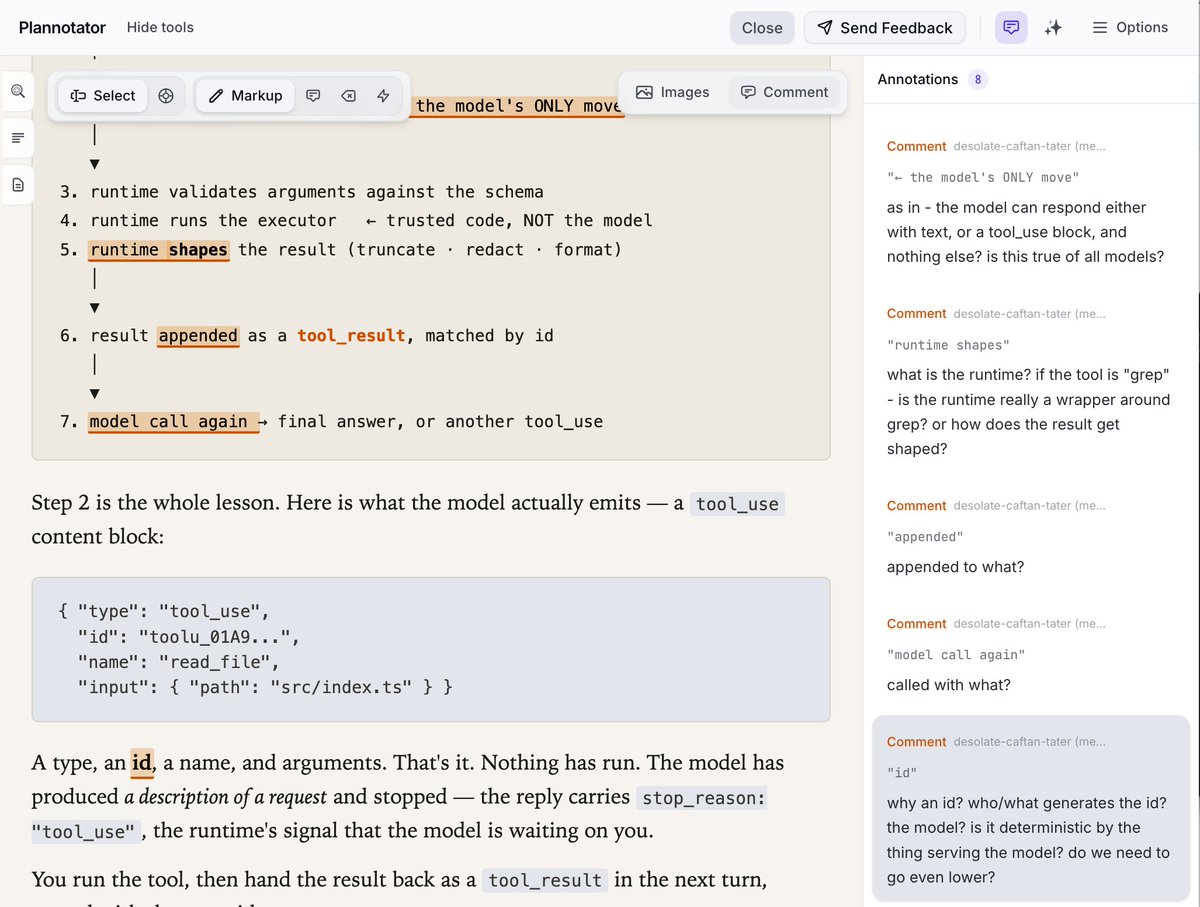1200x907 pixels.
Task: Click inline code "tool_result" in last paragraph
Action: [x=545, y=880]
